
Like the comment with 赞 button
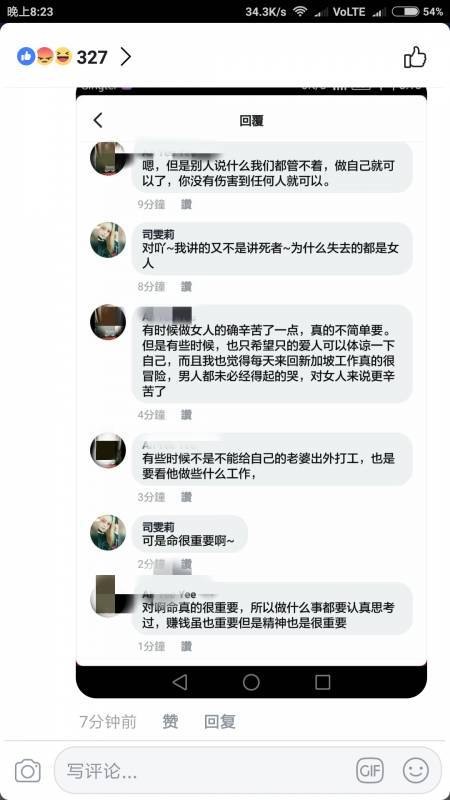(170, 721)
